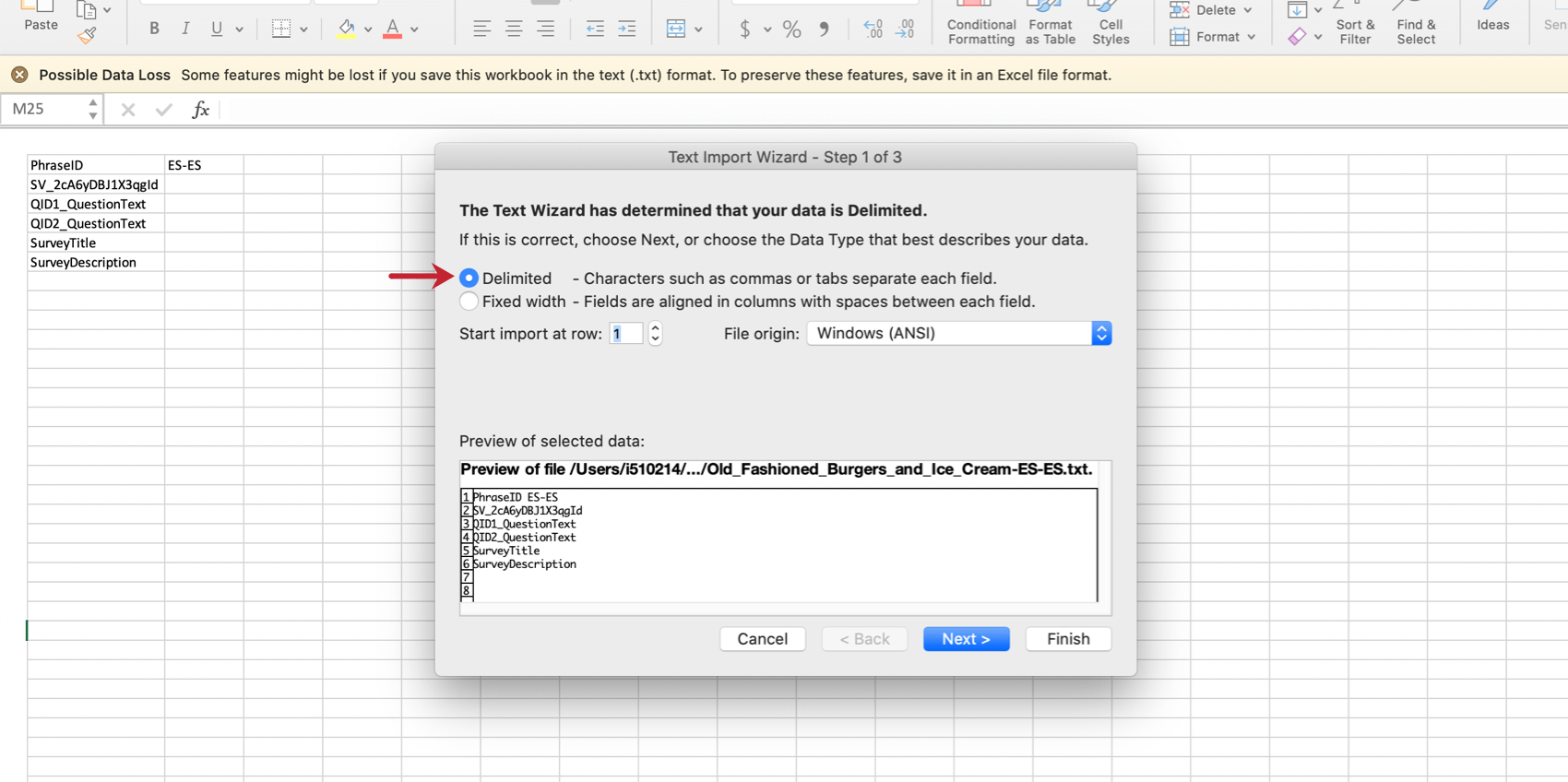Expand the borders dropdown arrow
The height and width of the screenshot is (782, 1568).
[x=303, y=30]
